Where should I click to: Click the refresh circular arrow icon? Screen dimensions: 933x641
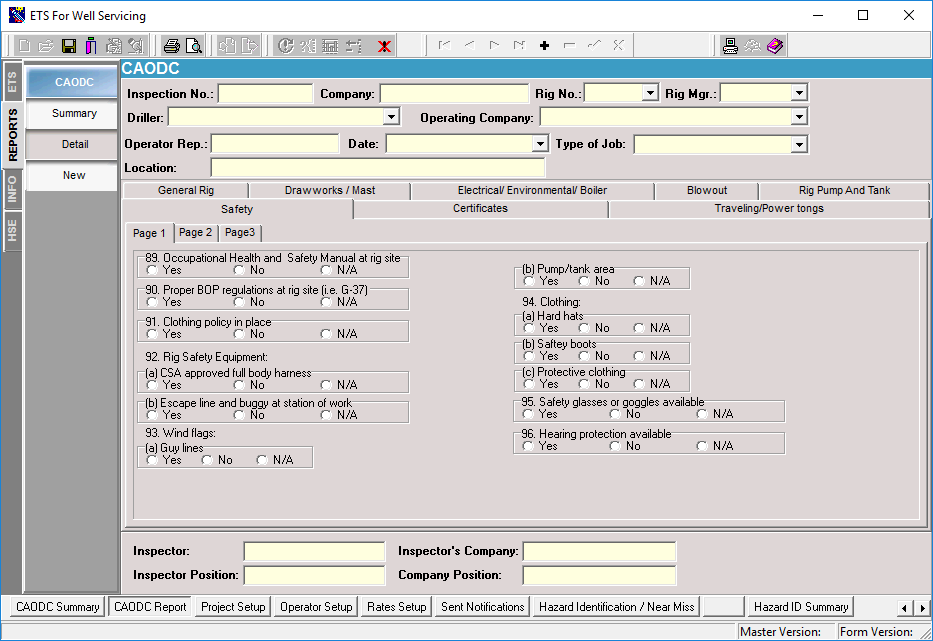pyautogui.click(x=286, y=46)
